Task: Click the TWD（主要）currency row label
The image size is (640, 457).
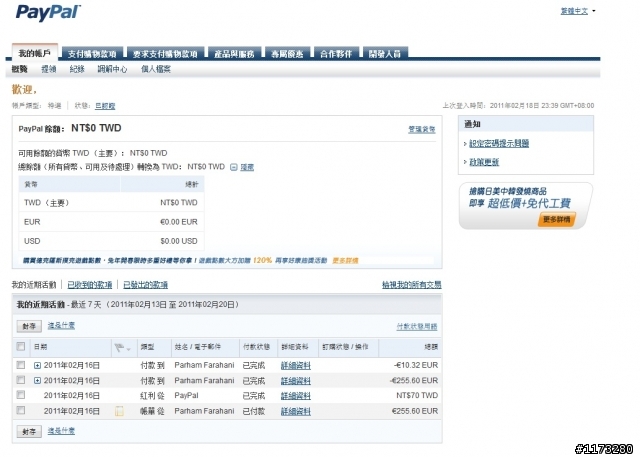Action: tap(47, 203)
